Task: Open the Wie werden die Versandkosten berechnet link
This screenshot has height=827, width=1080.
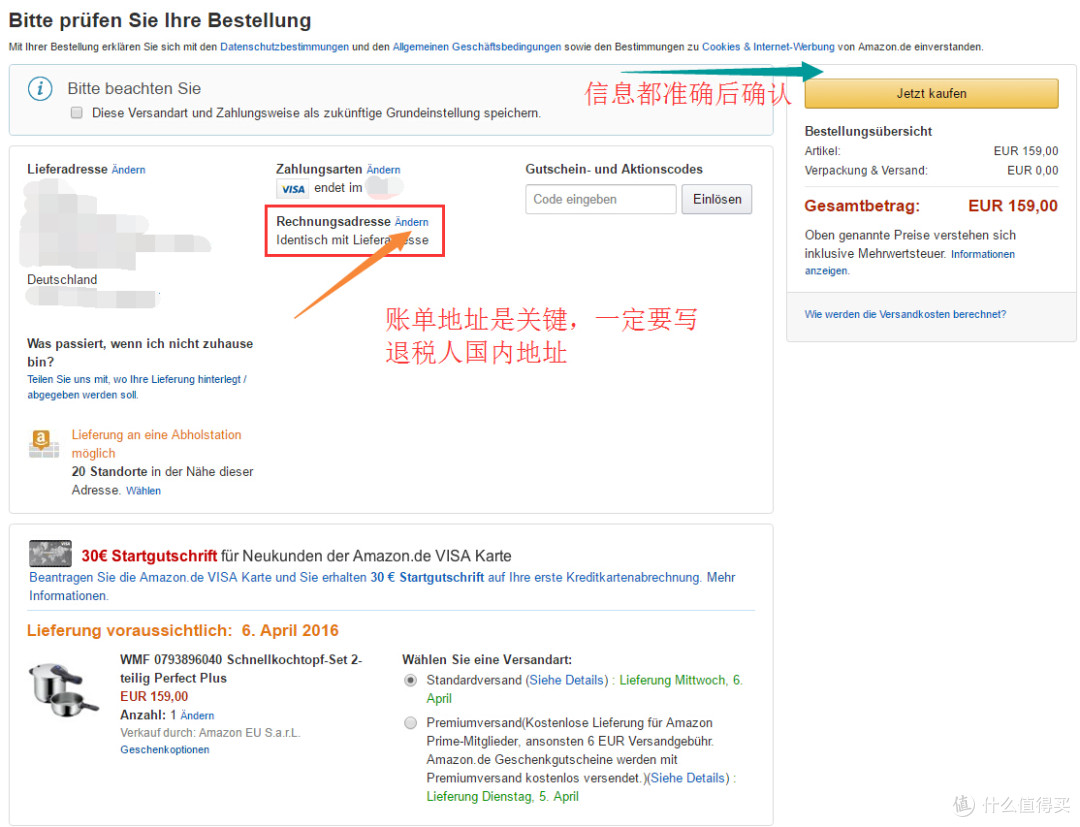Action: (x=905, y=315)
